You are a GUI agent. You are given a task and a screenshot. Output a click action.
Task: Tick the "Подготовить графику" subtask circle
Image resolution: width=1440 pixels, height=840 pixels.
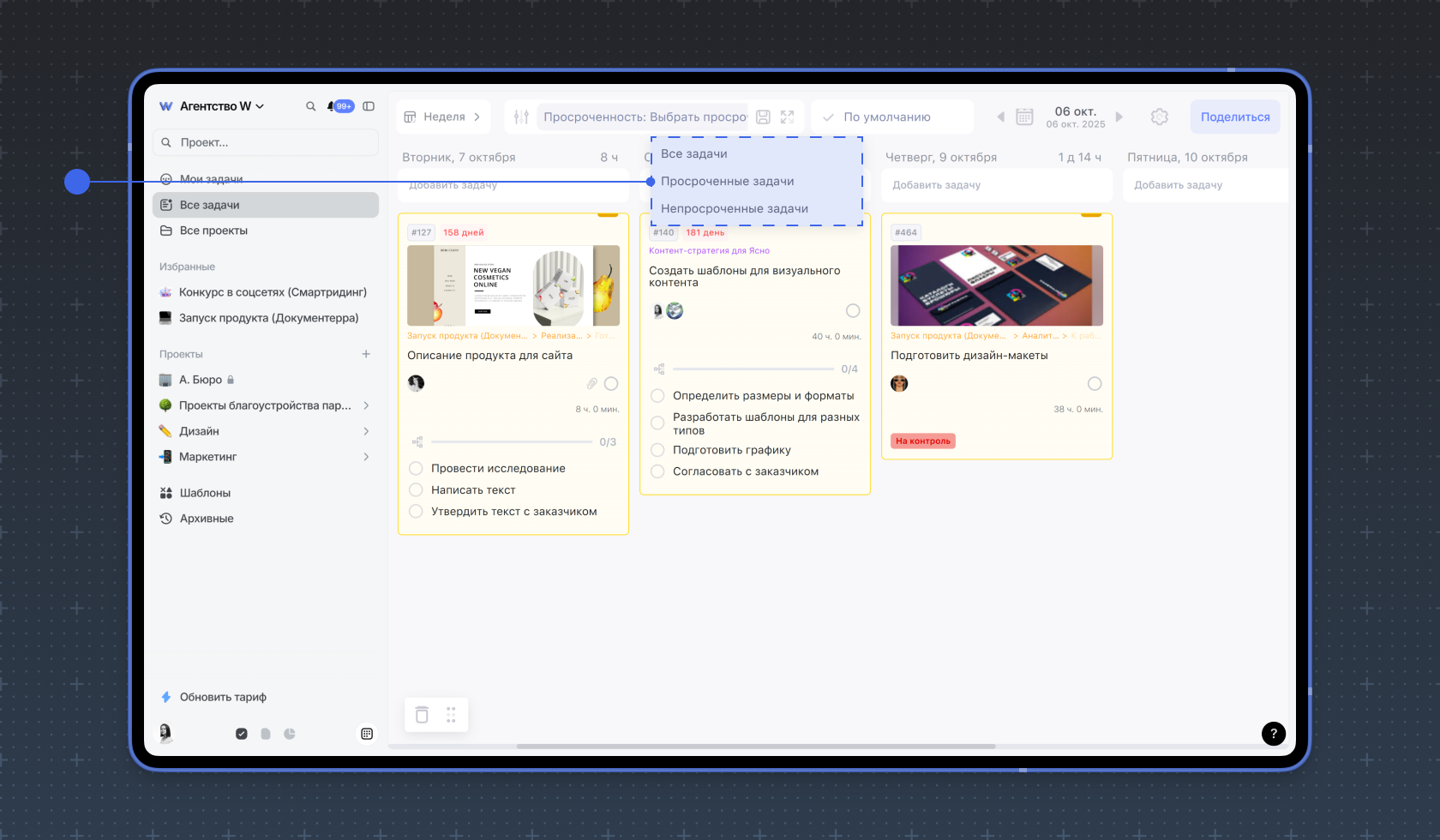[x=657, y=450]
